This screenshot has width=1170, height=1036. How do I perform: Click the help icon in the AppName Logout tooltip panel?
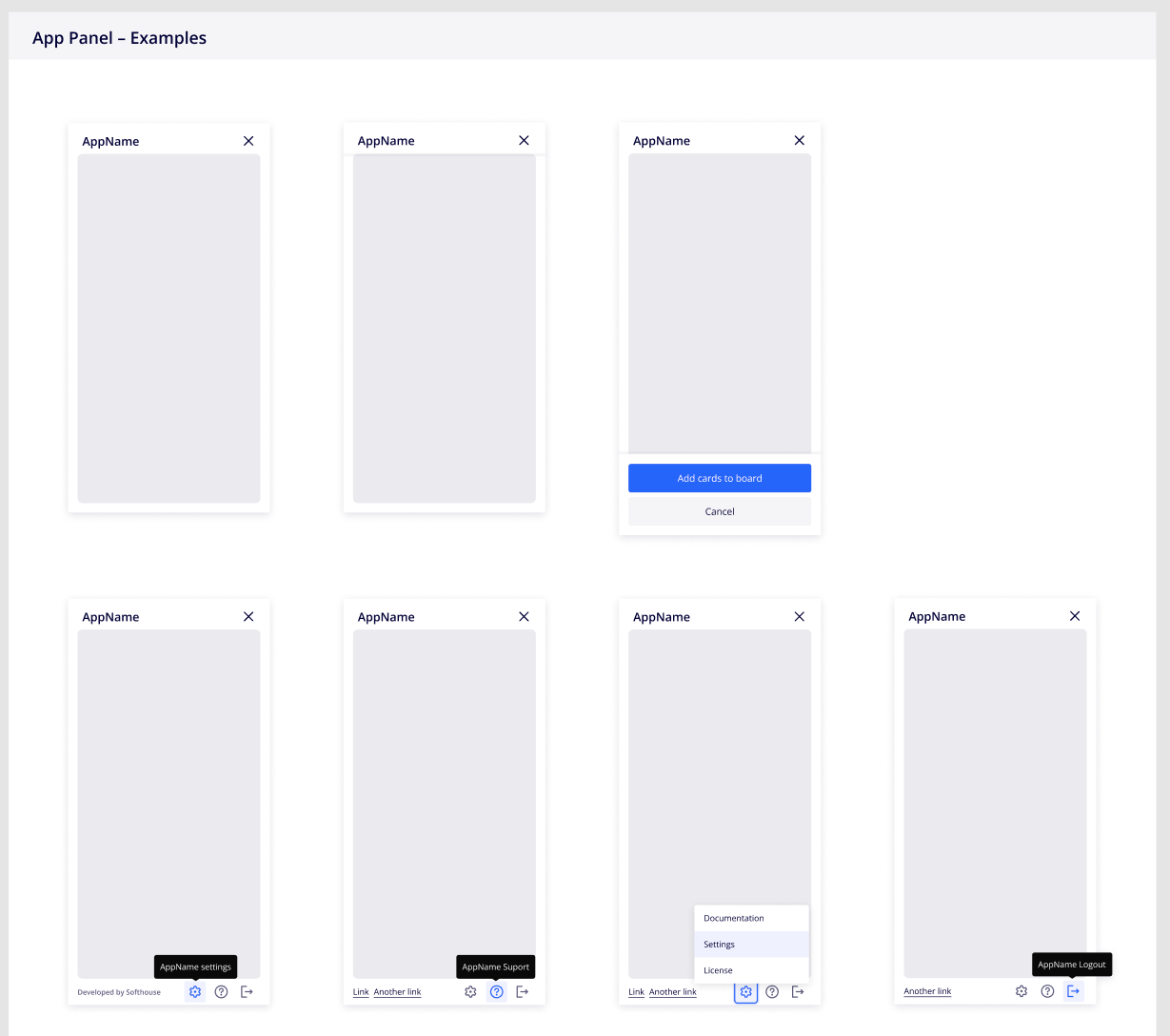click(1047, 991)
